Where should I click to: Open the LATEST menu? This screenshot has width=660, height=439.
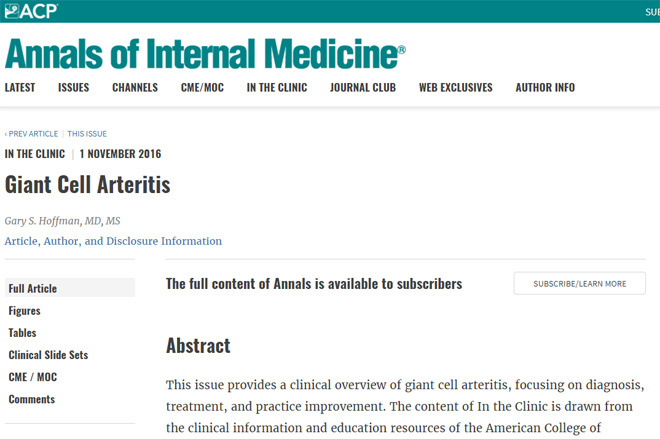click(20, 88)
